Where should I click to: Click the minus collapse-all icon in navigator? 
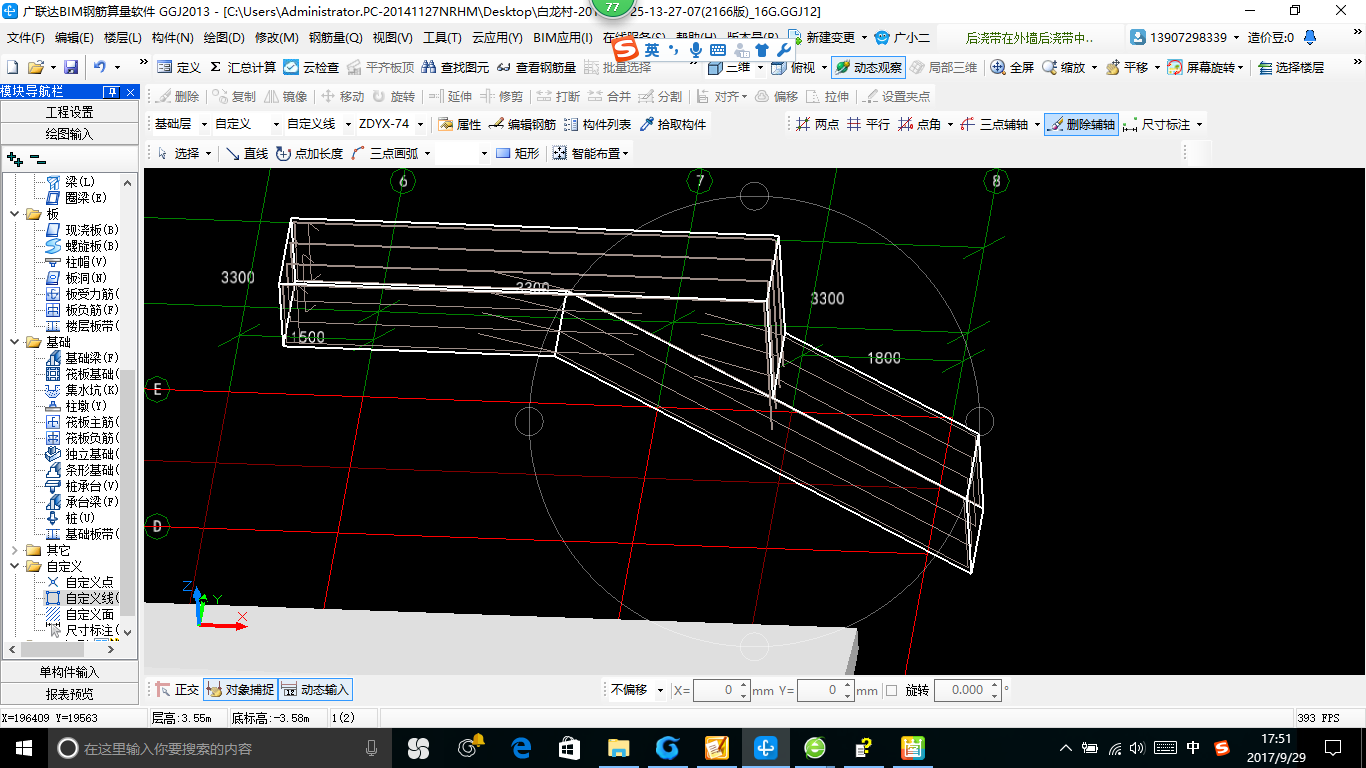tap(38, 158)
